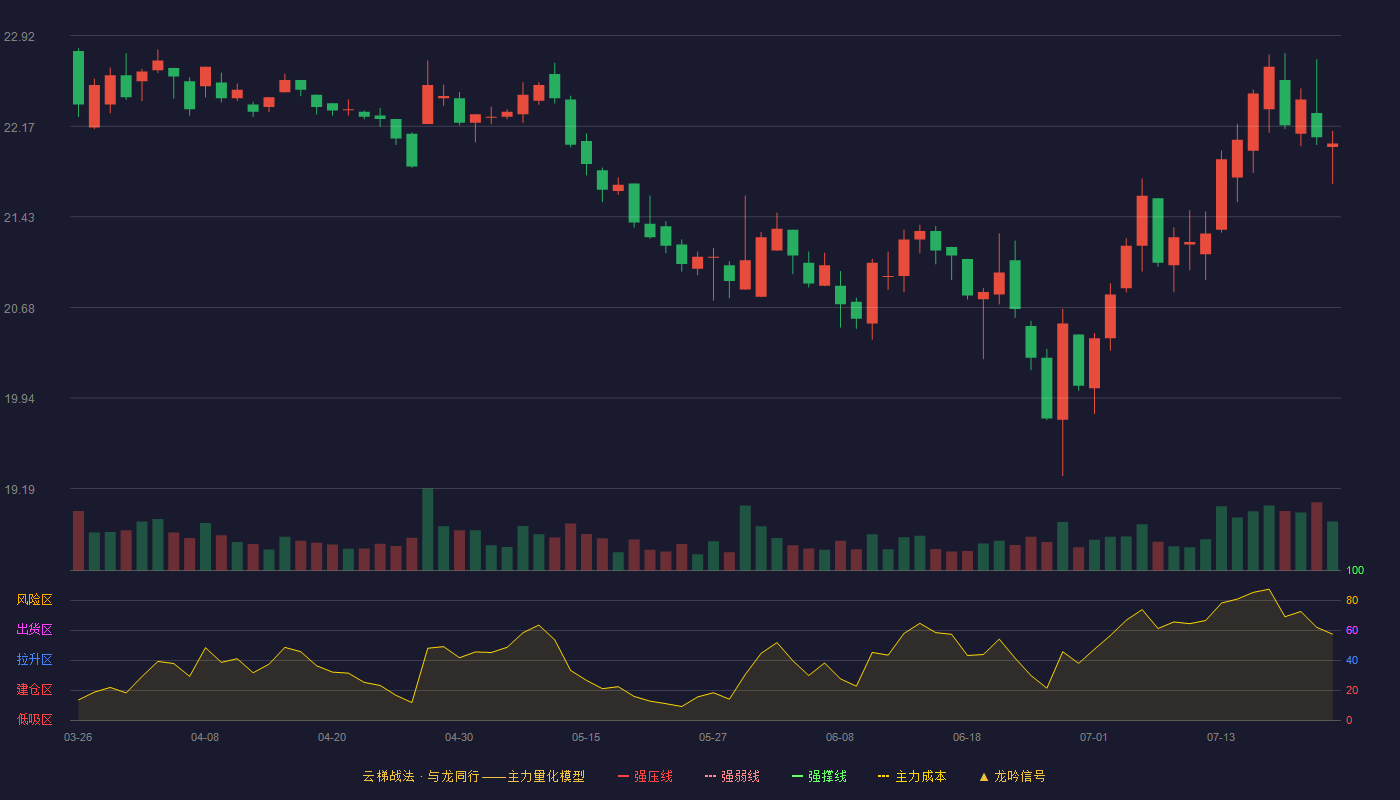This screenshot has height=800, width=1400.
Task: Click the 07-13 date label
Action: (1221, 737)
